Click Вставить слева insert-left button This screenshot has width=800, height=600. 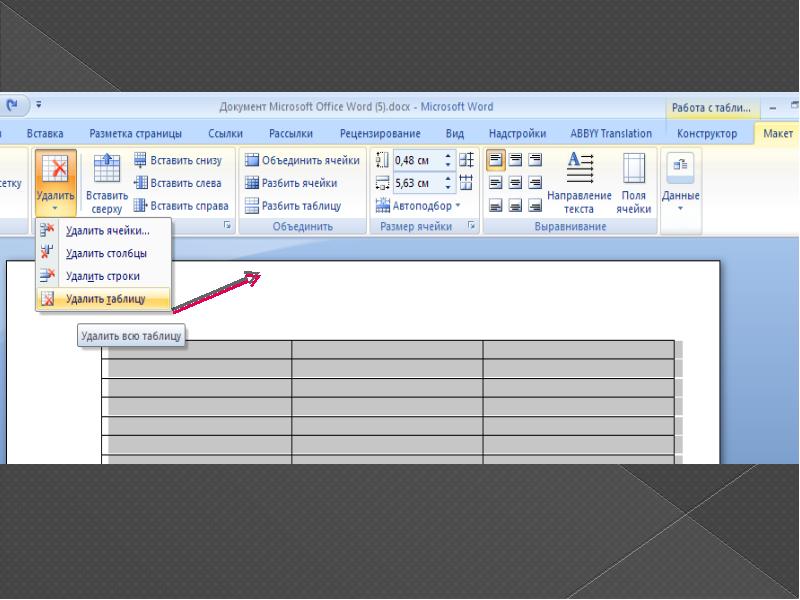coord(178,183)
